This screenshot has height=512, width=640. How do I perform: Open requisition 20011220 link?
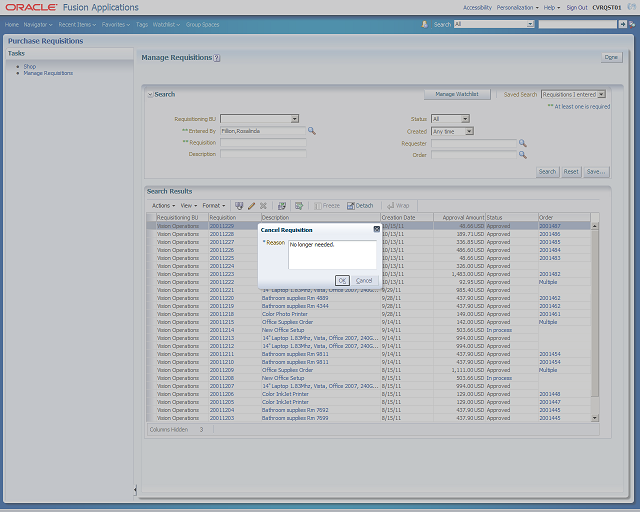pyautogui.click(x=222, y=298)
